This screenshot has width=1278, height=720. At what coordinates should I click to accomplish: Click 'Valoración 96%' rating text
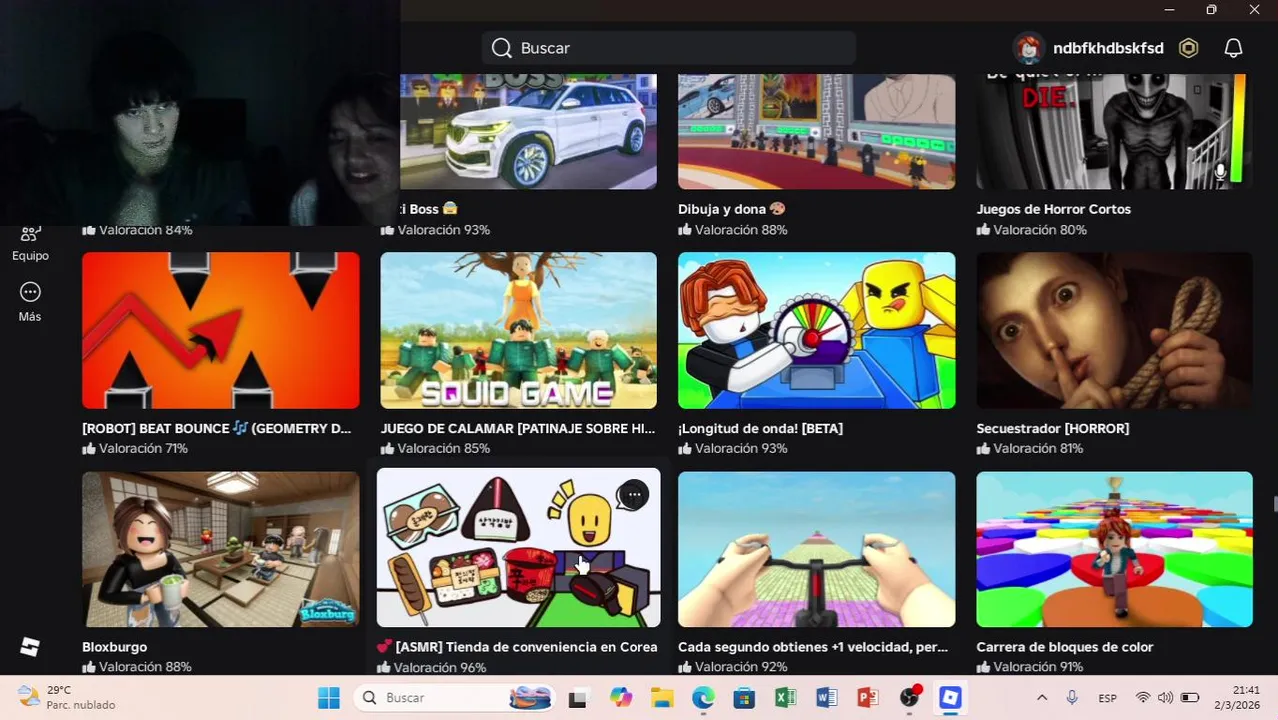tap(441, 667)
